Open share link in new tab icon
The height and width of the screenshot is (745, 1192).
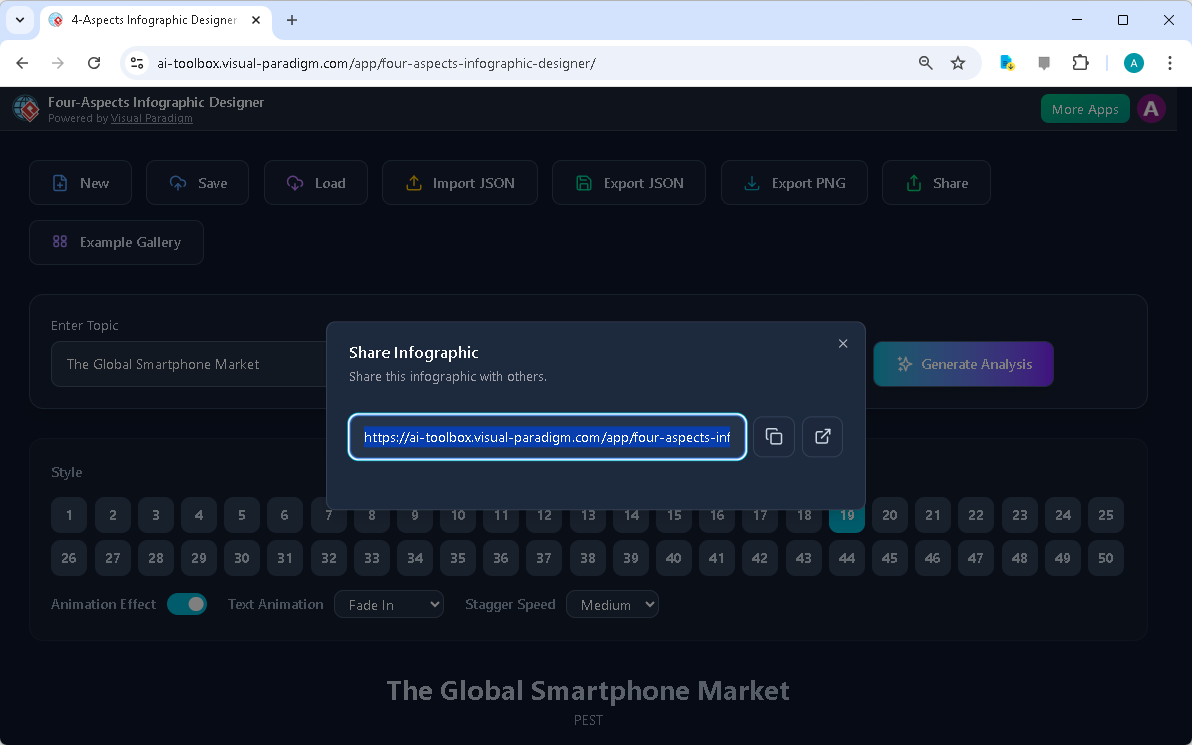pos(821,437)
